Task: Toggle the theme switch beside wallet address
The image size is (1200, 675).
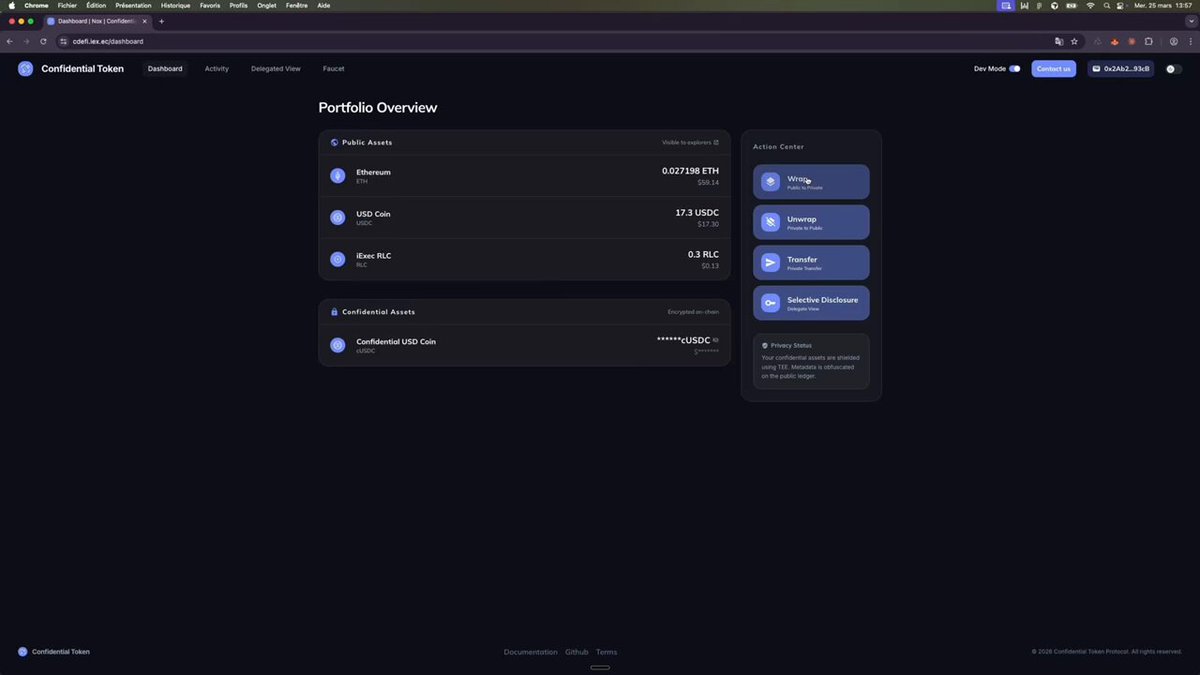Action: 1174,69
